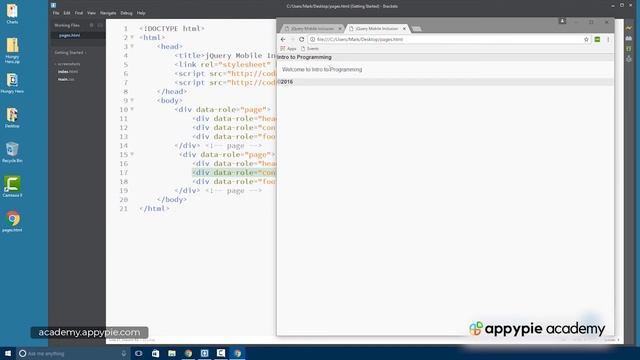This screenshot has height=360, width=640.
Task: Open the Chrome profile icon
Action: [x=562, y=21]
